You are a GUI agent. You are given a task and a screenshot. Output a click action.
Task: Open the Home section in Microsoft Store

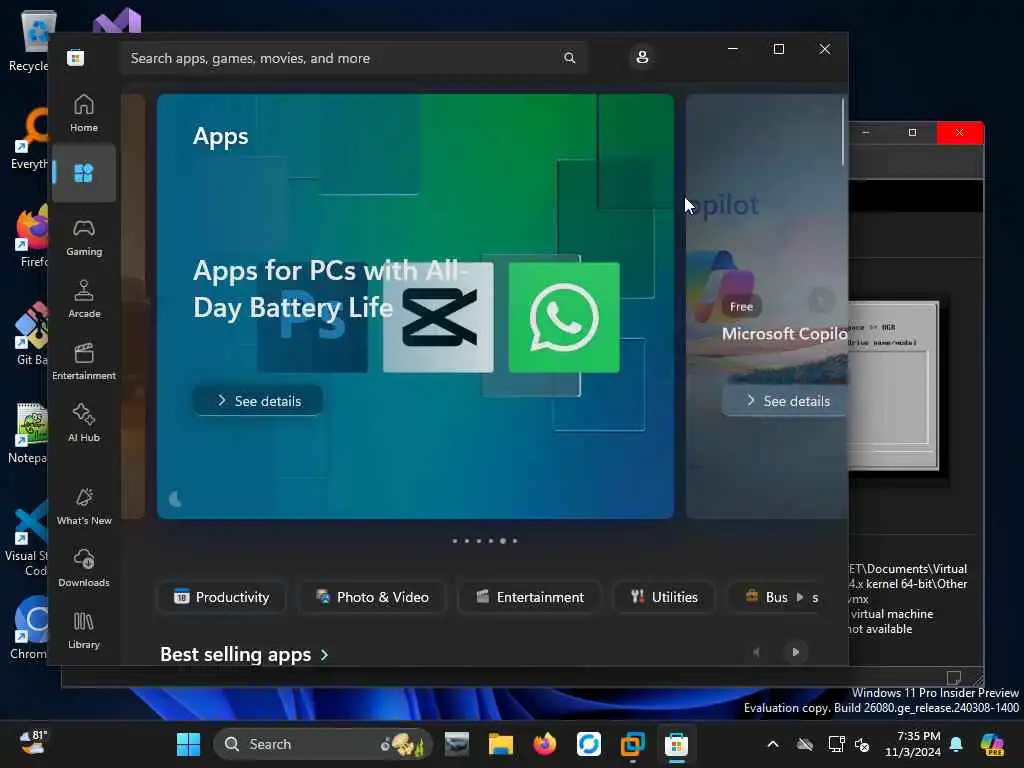84,113
